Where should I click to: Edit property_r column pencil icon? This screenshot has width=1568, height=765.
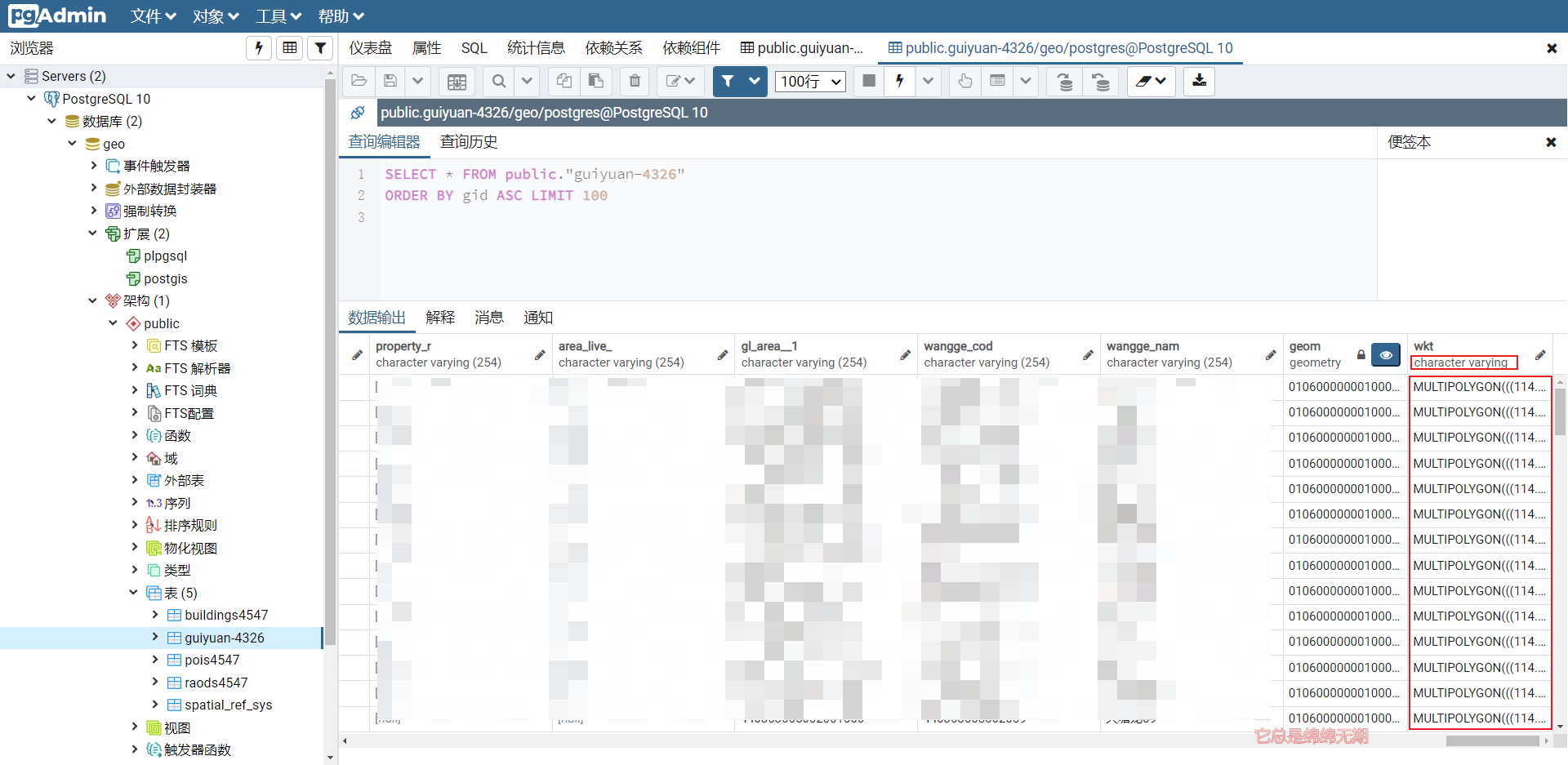(x=540, y=355)
